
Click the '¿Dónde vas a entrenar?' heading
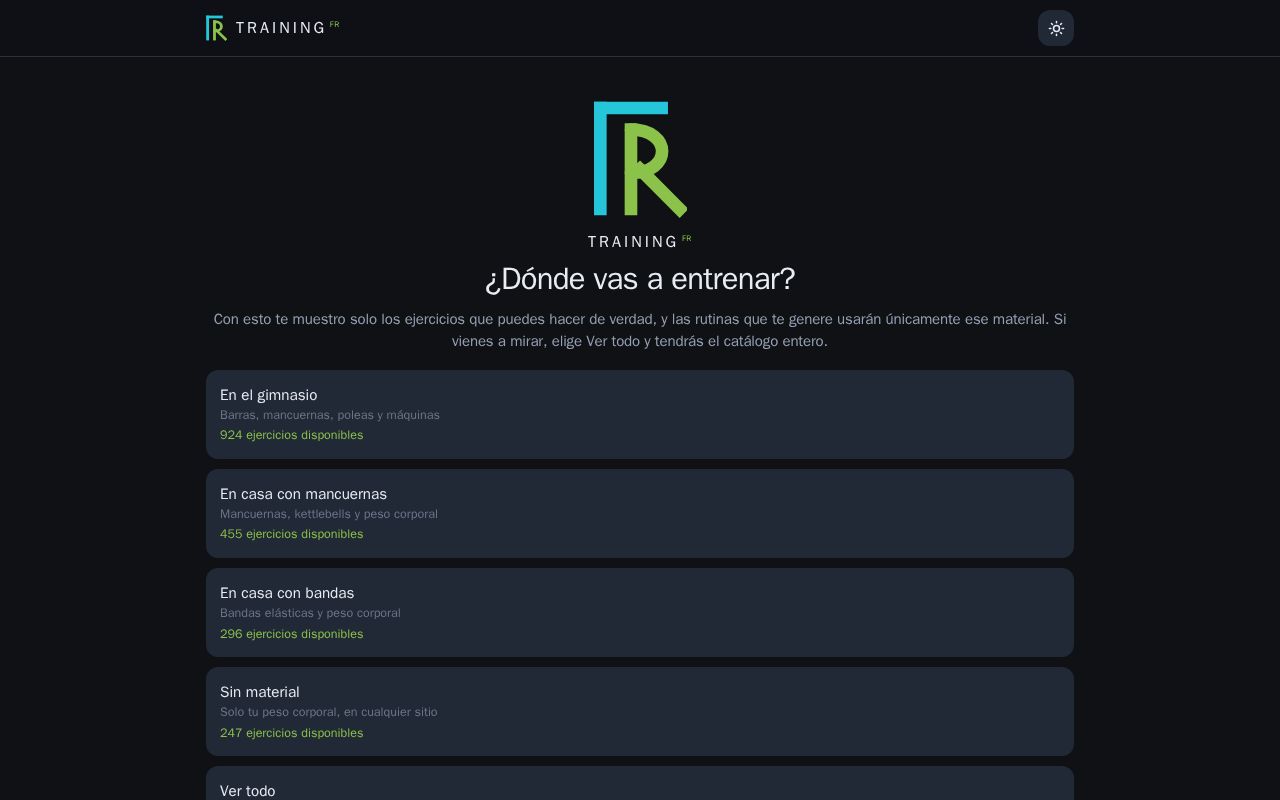point(640,279)
